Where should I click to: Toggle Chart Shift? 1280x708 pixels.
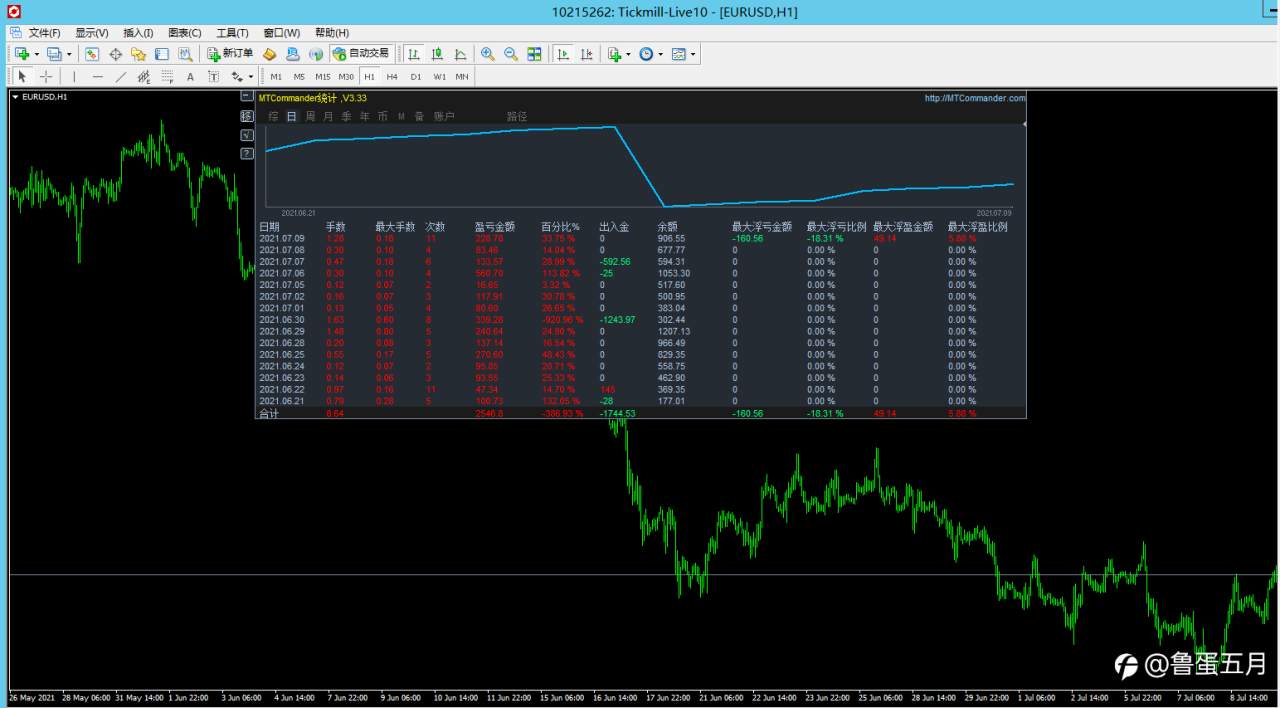coord(587,54)
